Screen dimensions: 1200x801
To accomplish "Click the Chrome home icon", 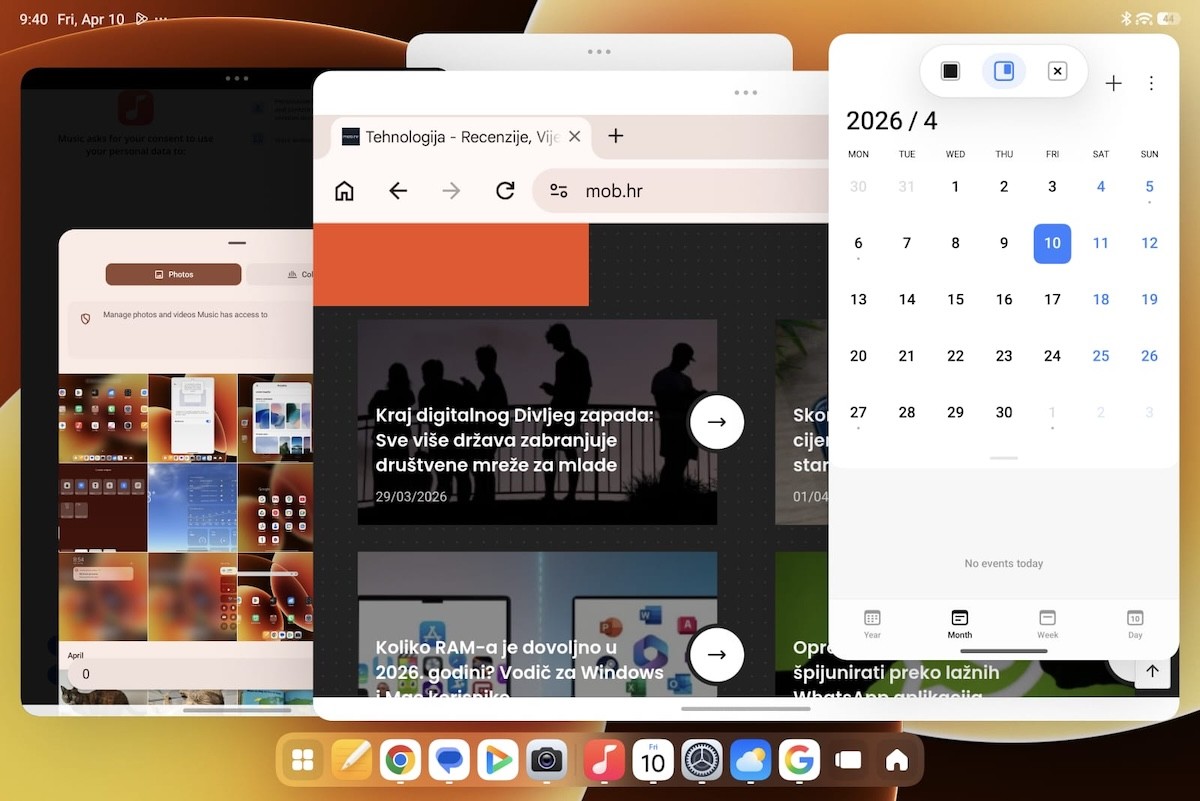I will tap(344, 191).
